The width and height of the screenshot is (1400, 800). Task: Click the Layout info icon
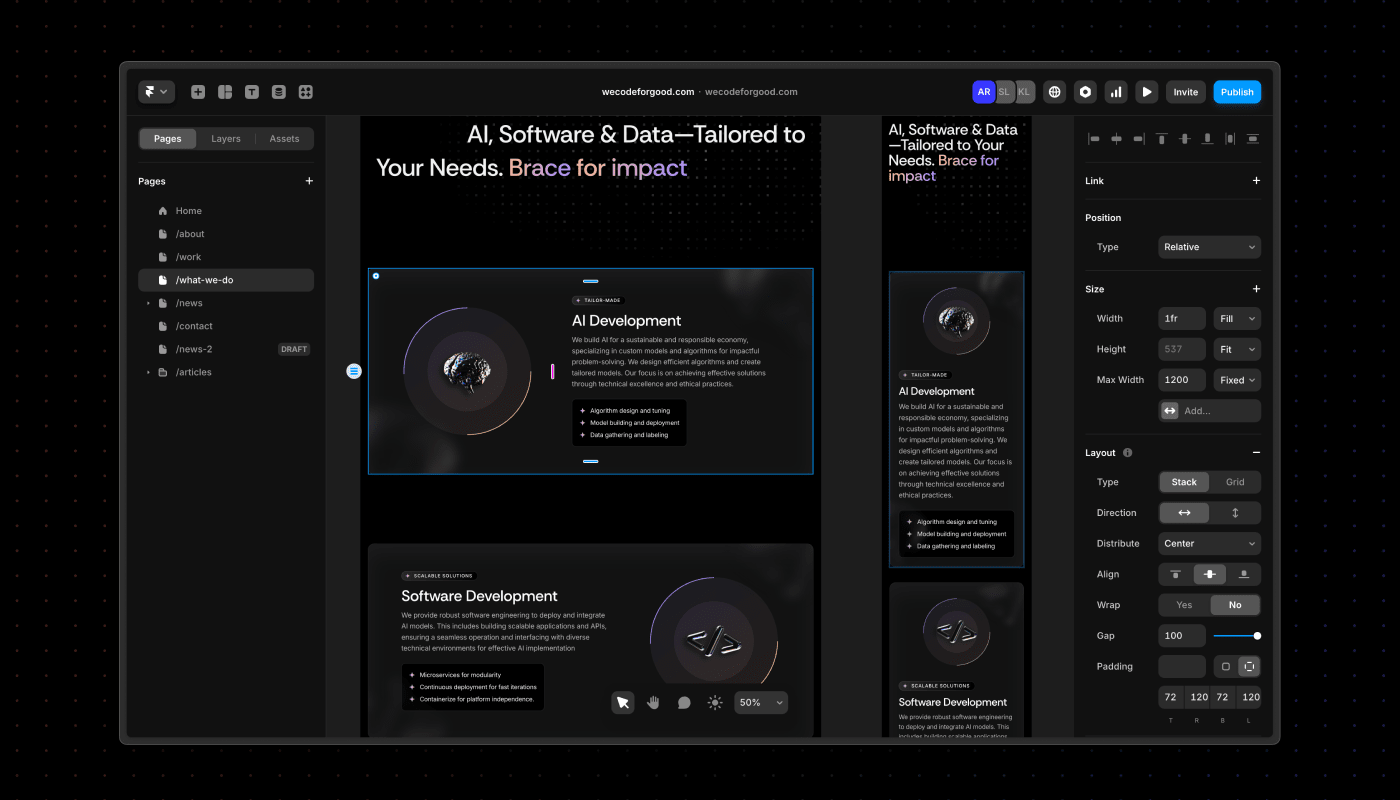[x=1128, y=453]
